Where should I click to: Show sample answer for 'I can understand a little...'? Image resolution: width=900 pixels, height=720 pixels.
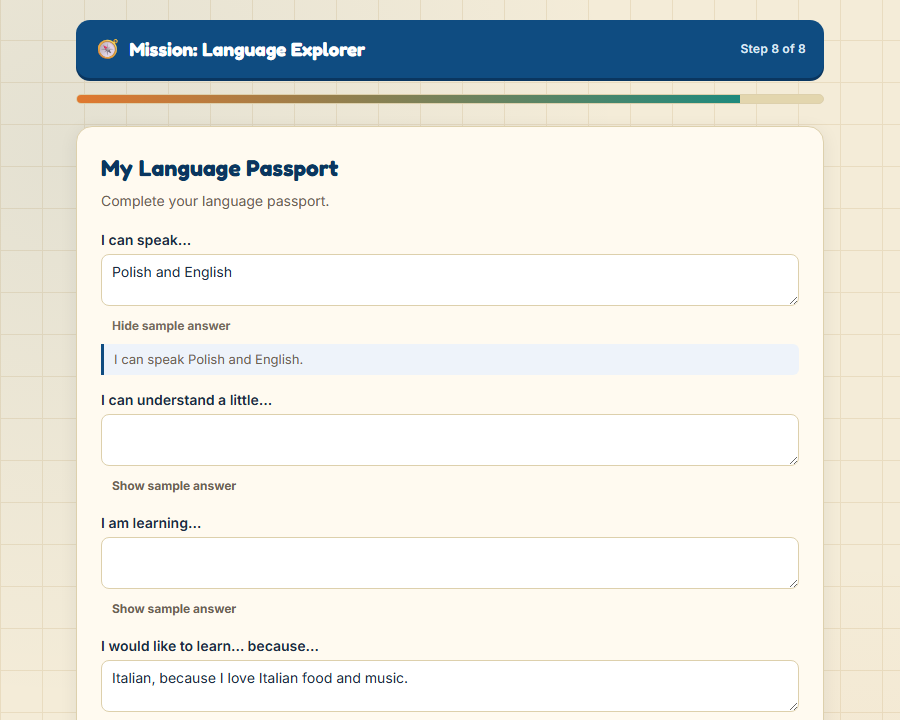pos(174,486)
